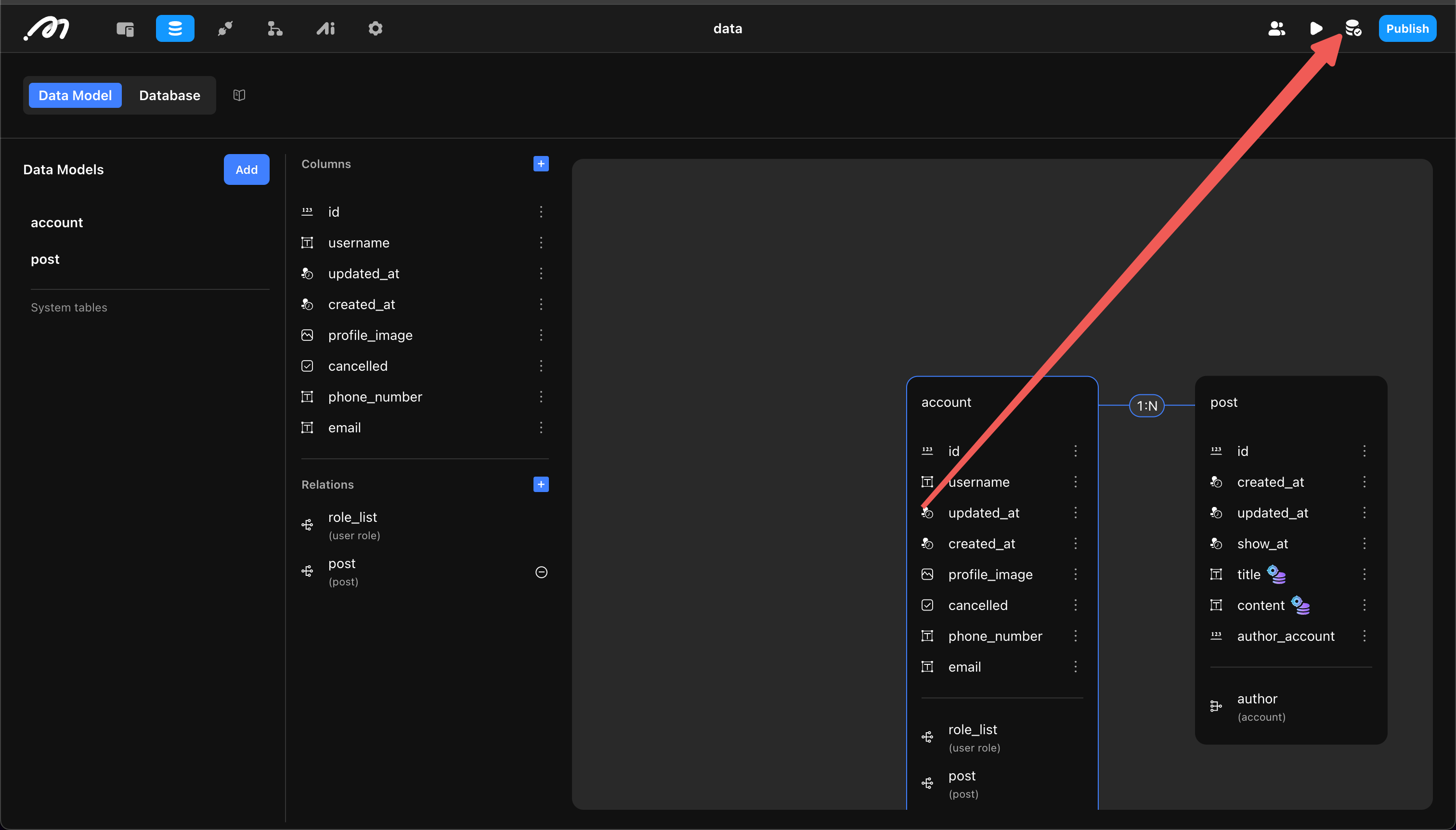
Task: Open the collaborators people icon
Action: pos(1276,28)
